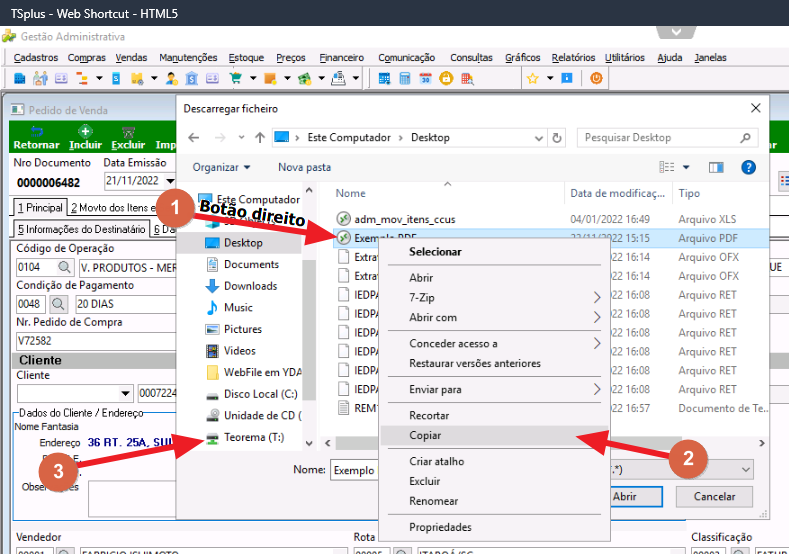Open the grid search toolbar icon

(x=467, y=78)
